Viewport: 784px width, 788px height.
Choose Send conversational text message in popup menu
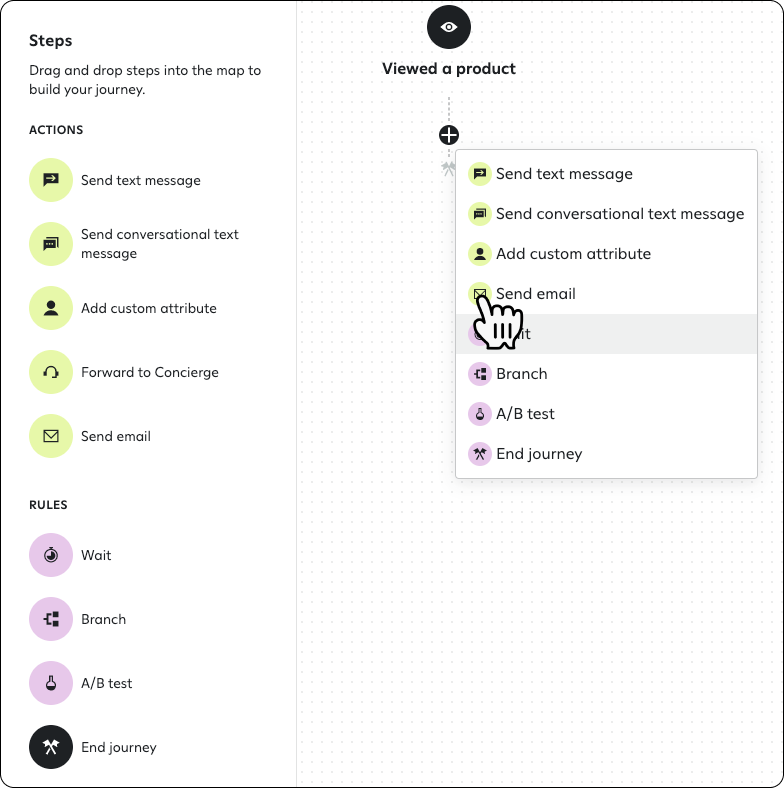(x=606, y=214)
